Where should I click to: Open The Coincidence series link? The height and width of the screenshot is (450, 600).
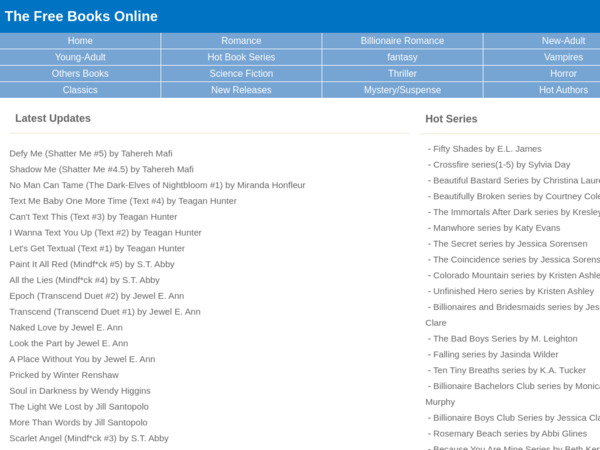point(516,259)
